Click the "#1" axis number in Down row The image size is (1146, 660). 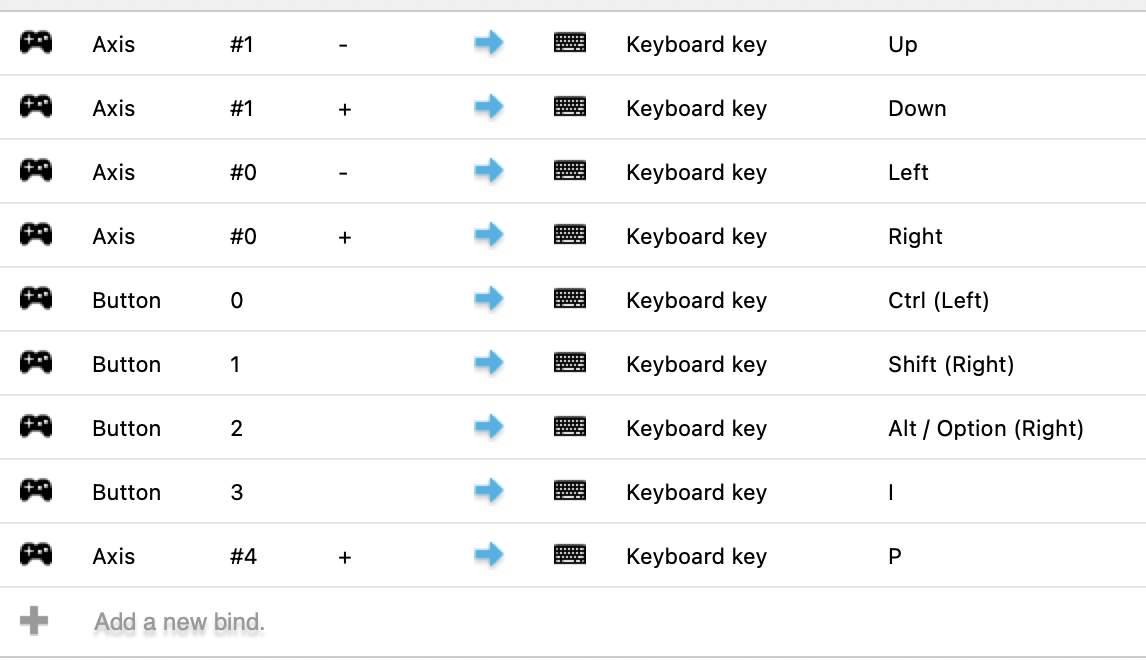tap(241, 108)
